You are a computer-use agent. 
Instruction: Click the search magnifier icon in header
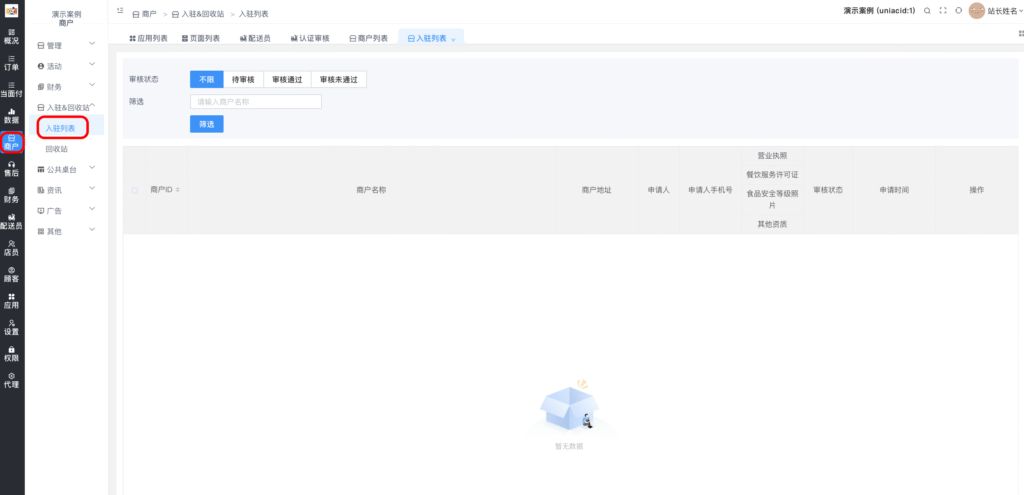(927, 11)
